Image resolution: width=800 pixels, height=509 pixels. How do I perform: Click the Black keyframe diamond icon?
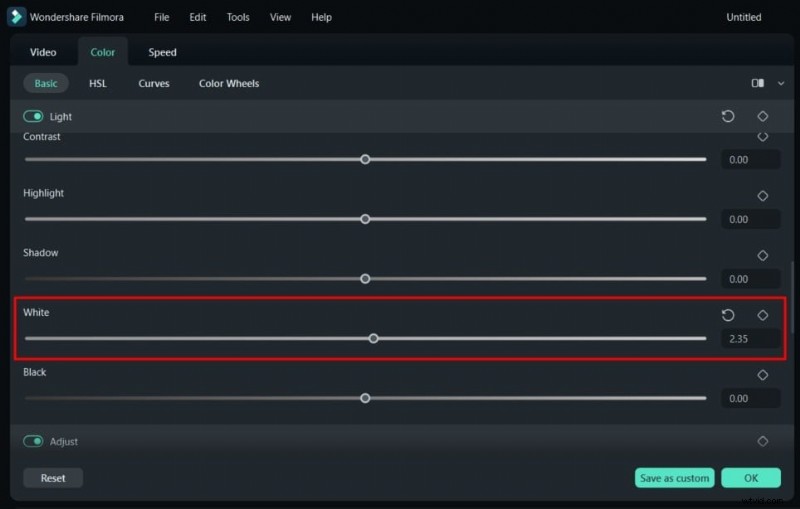pos(763,375)
